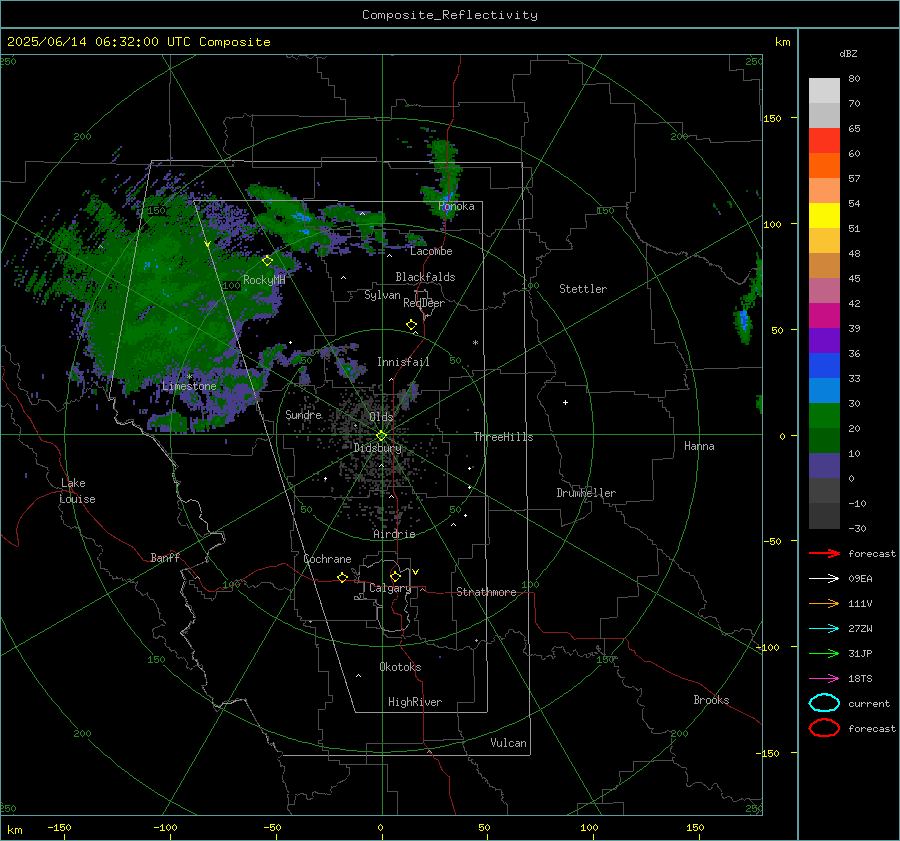
Task: Pick the magenta 42–39 dBZ swatch
Action: [x=824, y=316]
